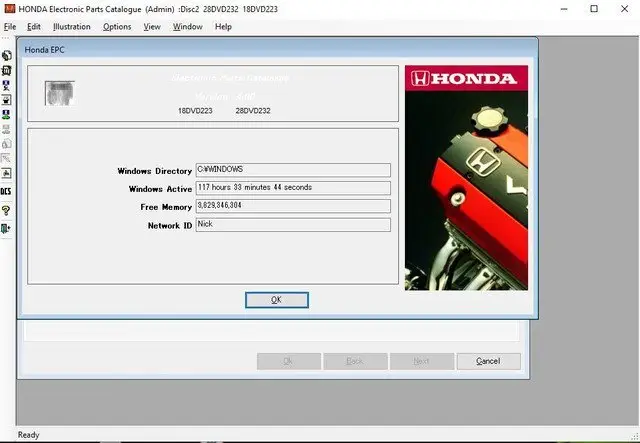Open the Illustration menu
640x443 pixels.
pos(71,27)
